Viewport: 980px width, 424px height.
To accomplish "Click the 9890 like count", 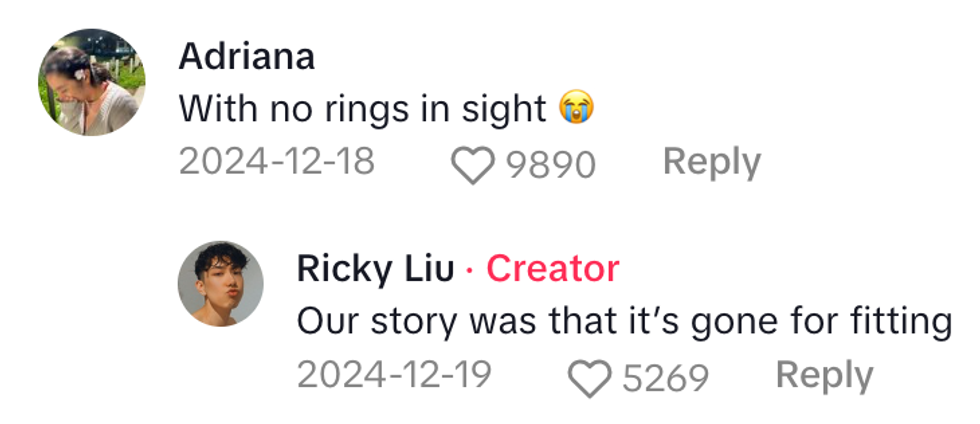I will (x=550, y=164).
